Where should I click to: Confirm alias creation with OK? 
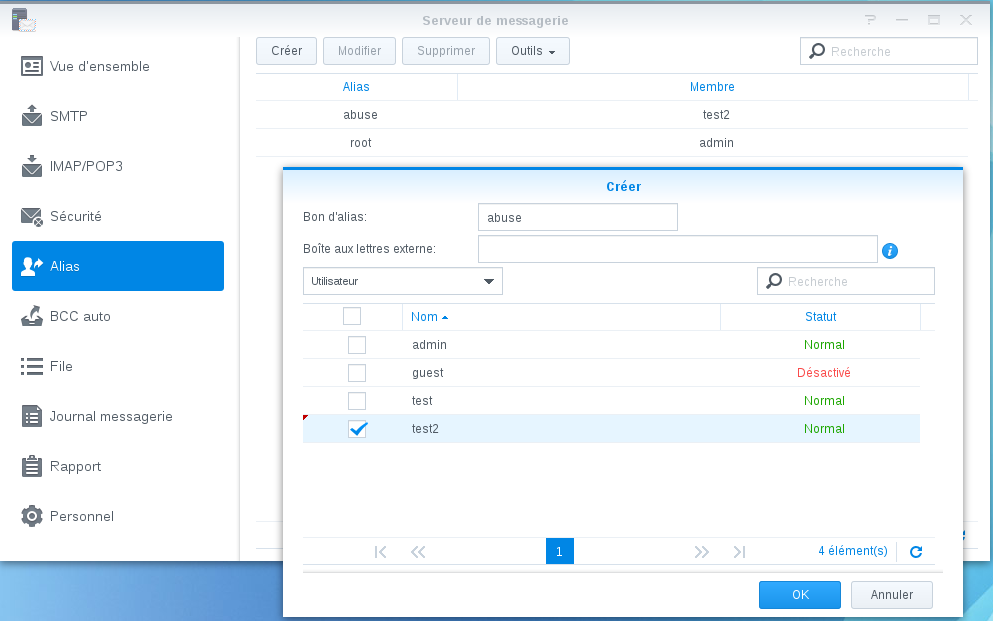click(x=799, y=594)
